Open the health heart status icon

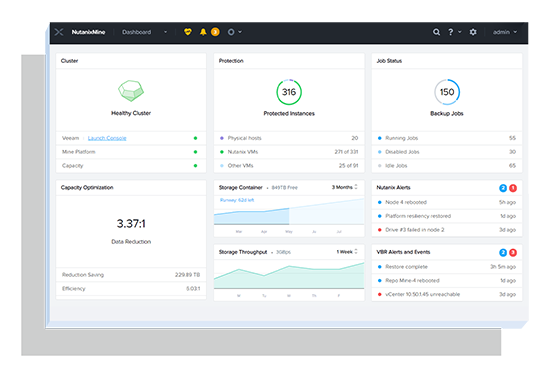click(x=188, y=32)
